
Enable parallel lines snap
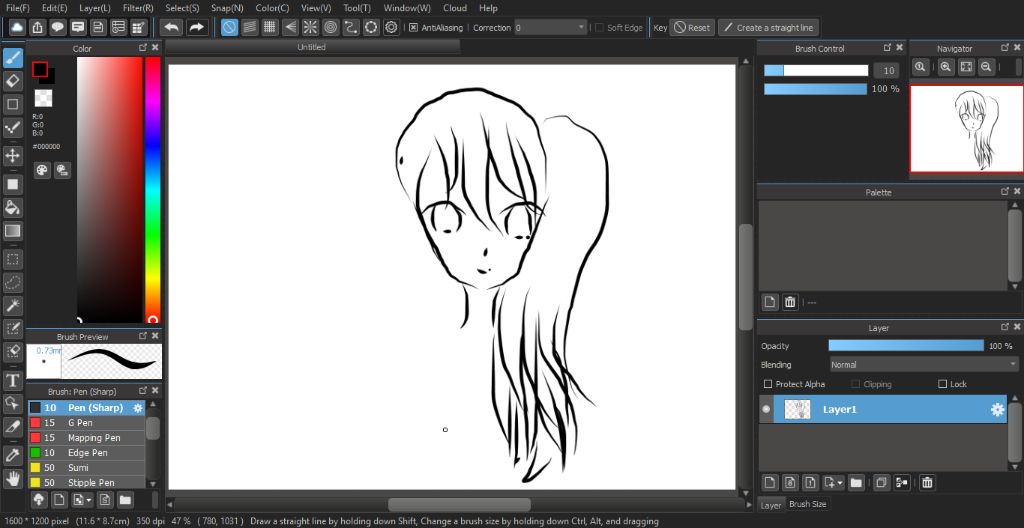point(249,27)
